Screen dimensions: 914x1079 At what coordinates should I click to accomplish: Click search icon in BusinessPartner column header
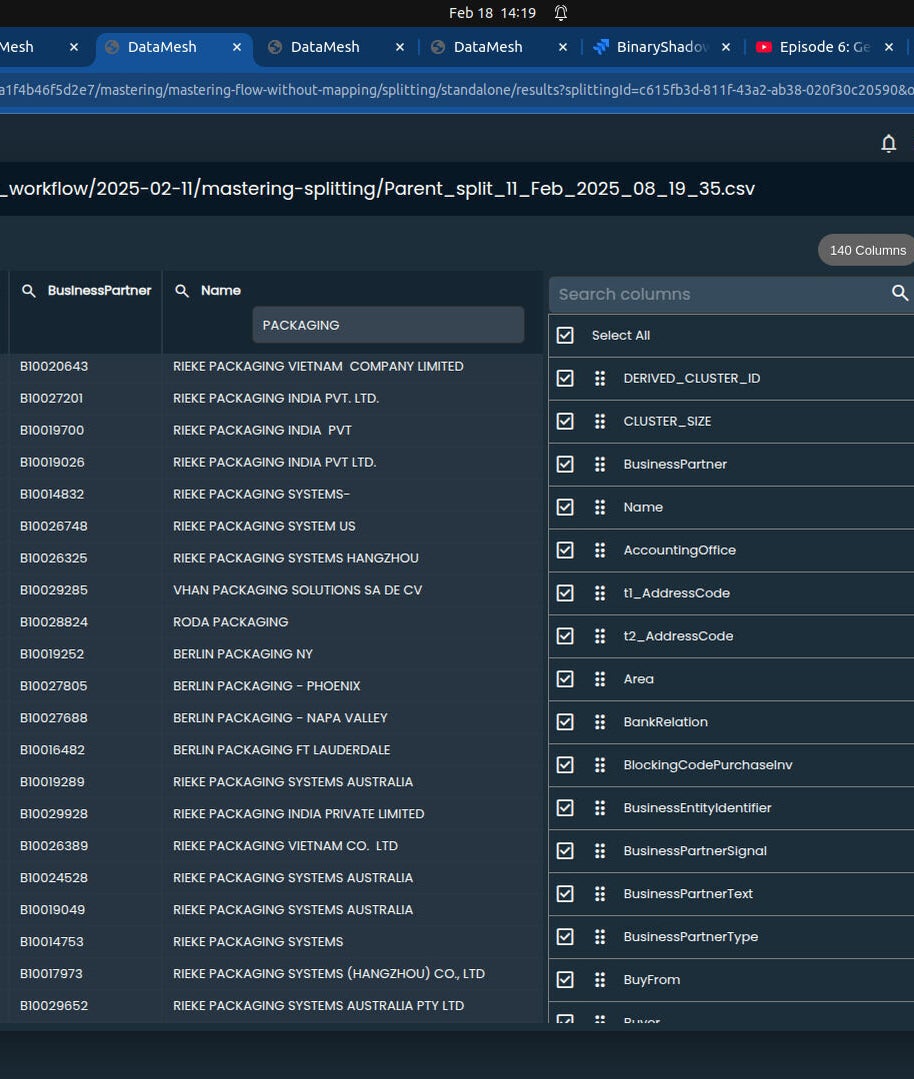coord(29,291)
